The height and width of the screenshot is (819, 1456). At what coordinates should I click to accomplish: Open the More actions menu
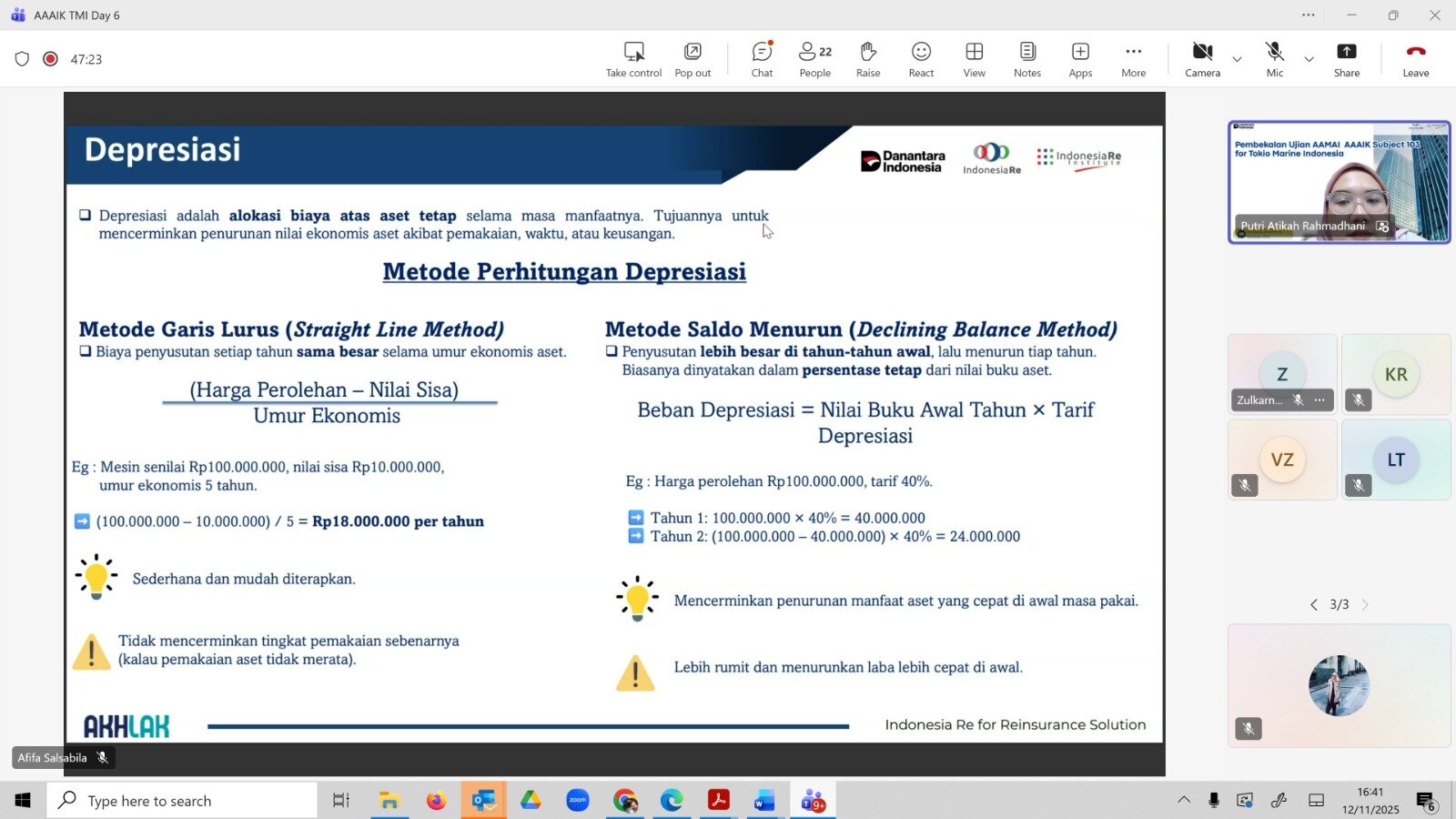[1133, 59]
